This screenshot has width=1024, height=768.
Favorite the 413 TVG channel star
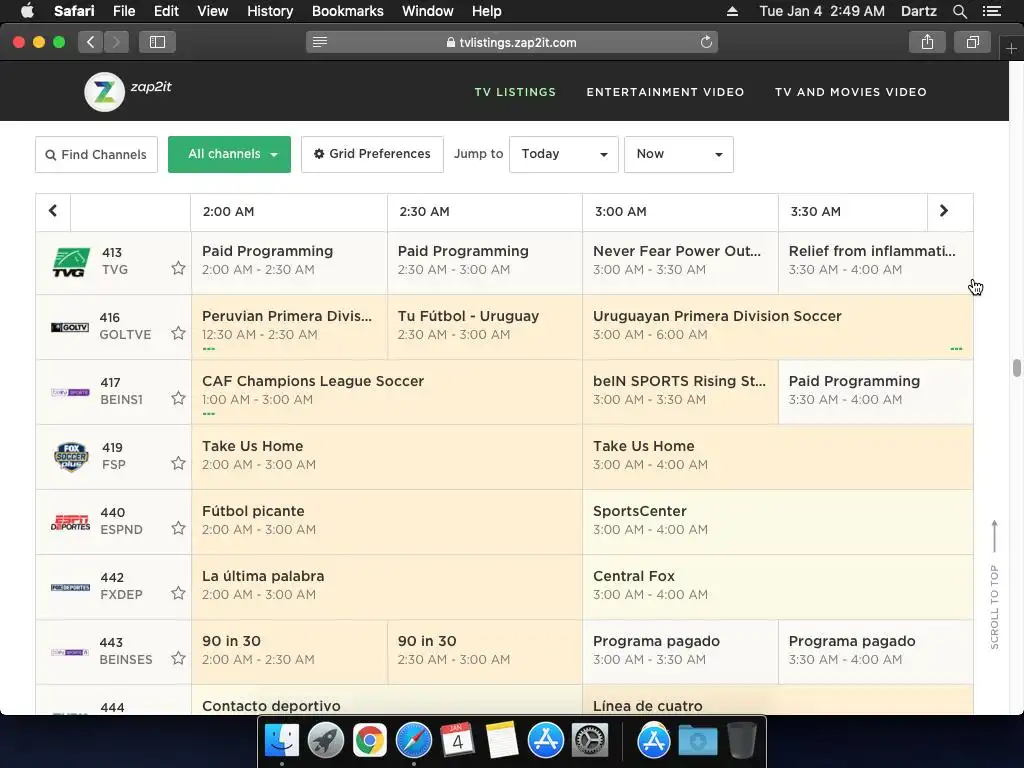tap(178, 268)
